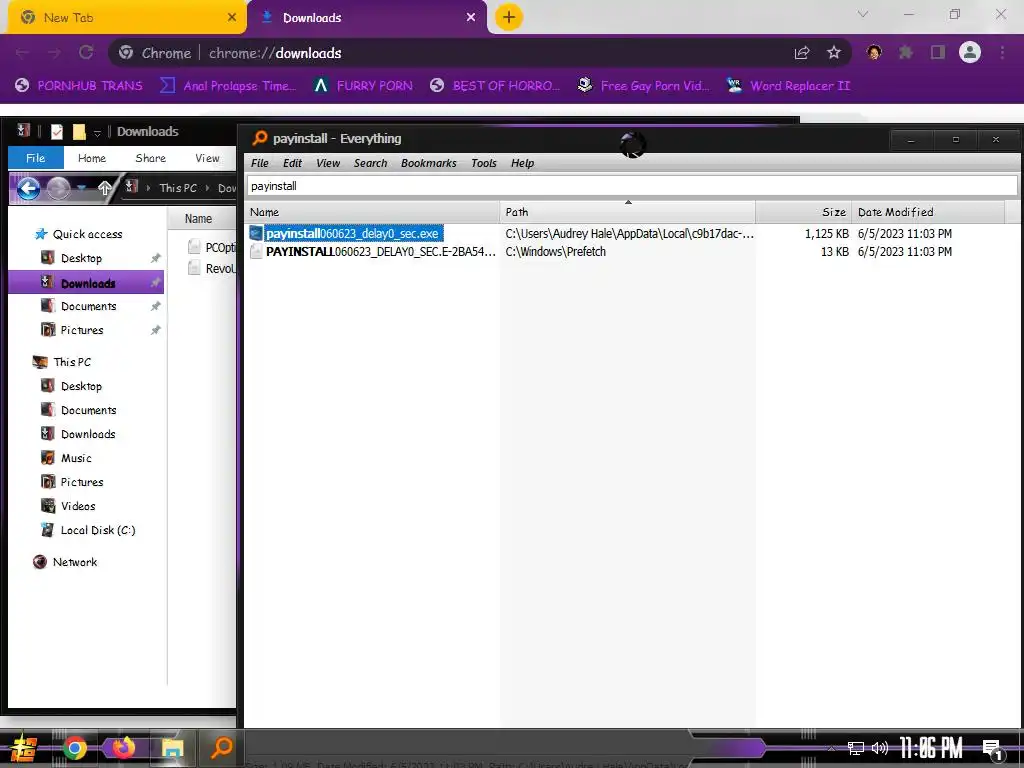Open Music folder under This PC
This screenshot has height=768, width=1024.
click(76, 458)
